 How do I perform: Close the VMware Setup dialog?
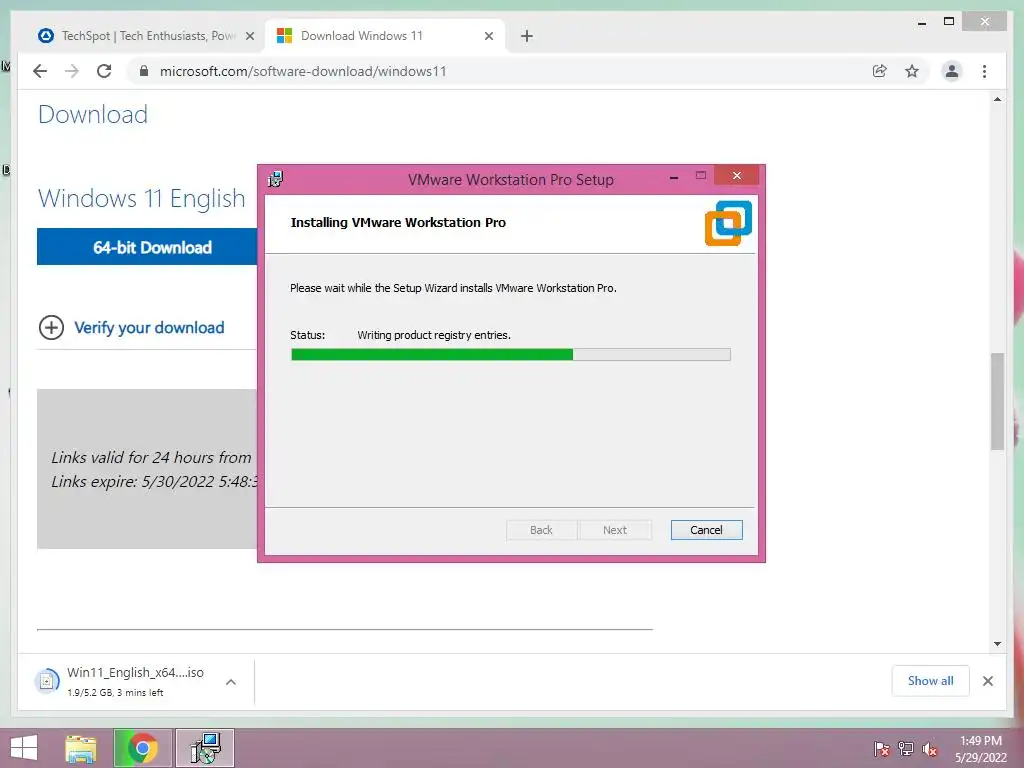pos(737,176)
